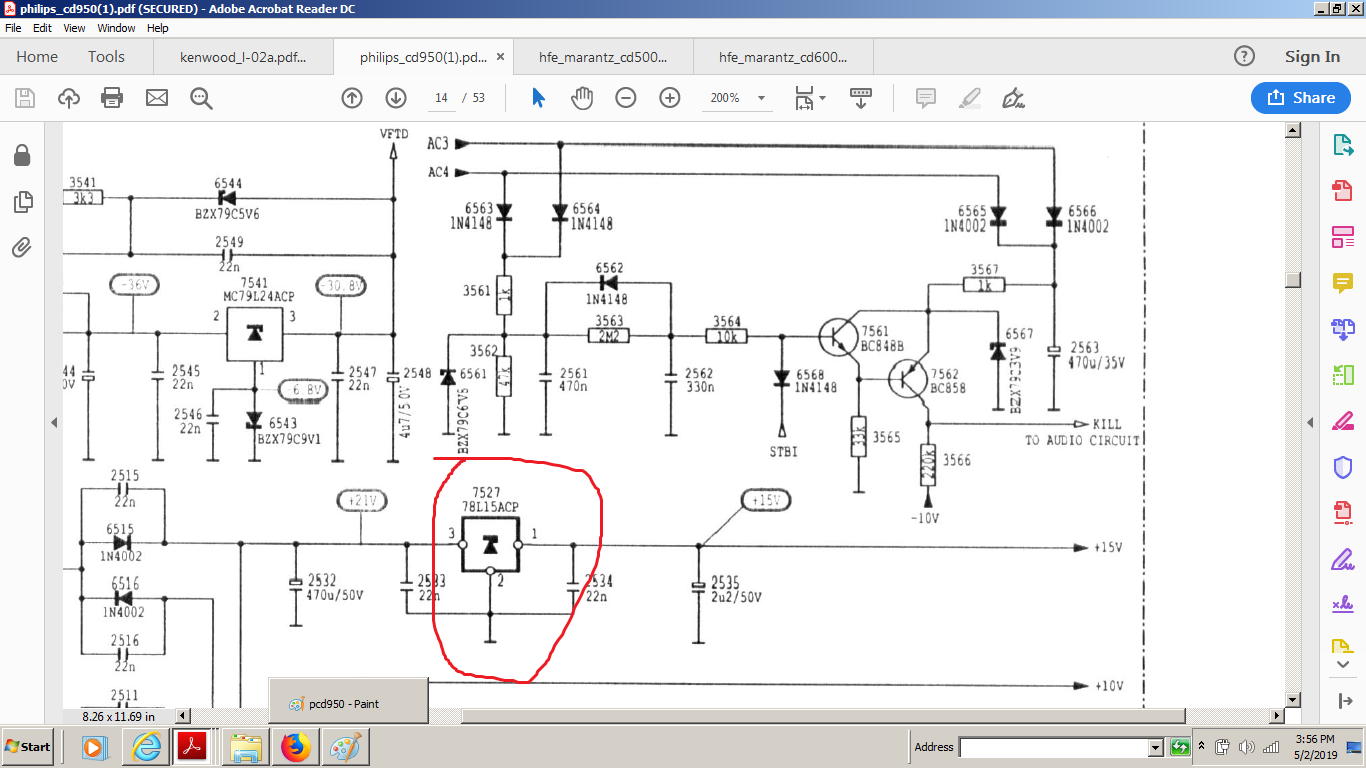1366x768 pixels.
Task: Switch to hfe_marantz_cd600 tab
Action: (783, 57)
